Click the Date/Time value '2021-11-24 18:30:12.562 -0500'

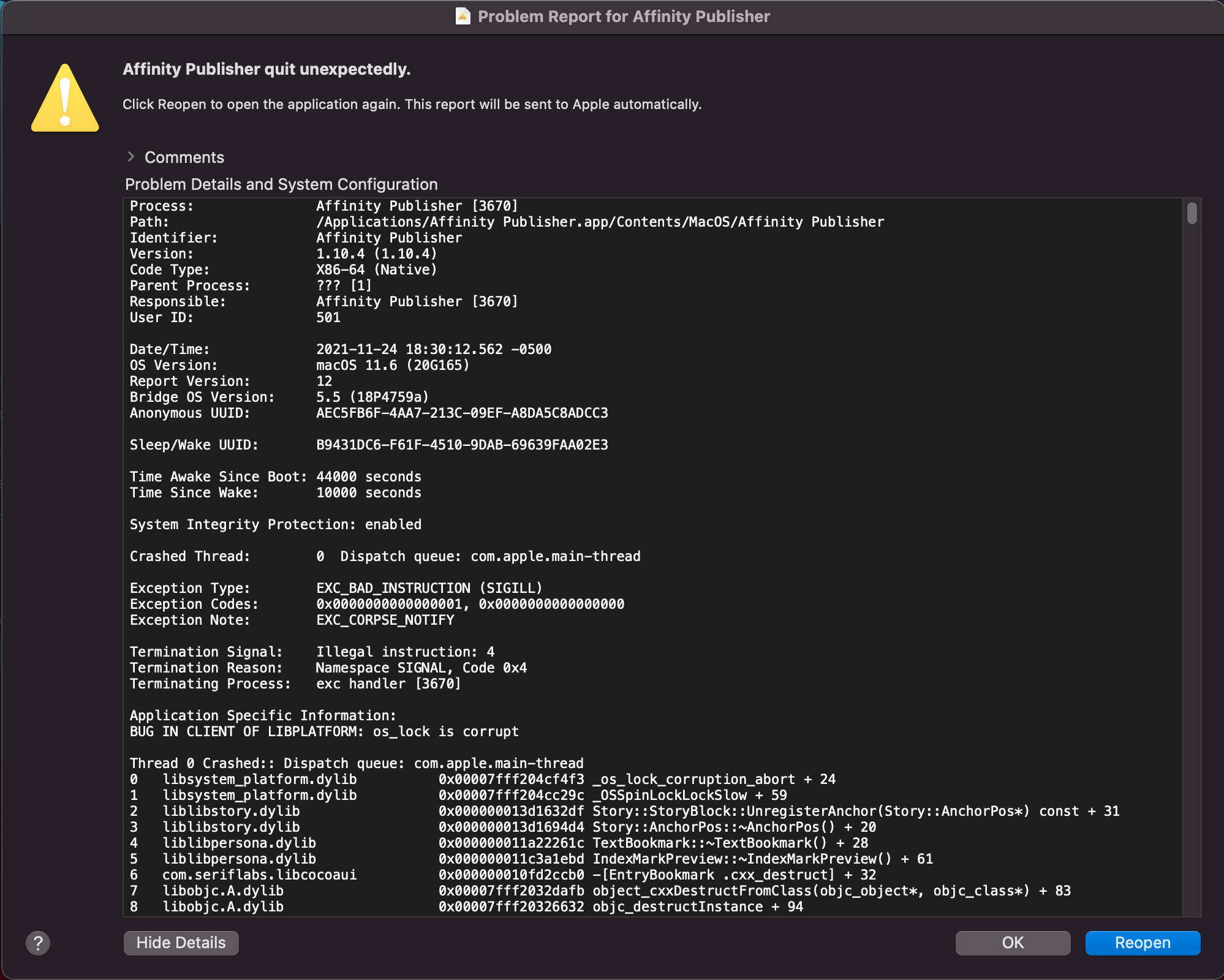(434, 349)
